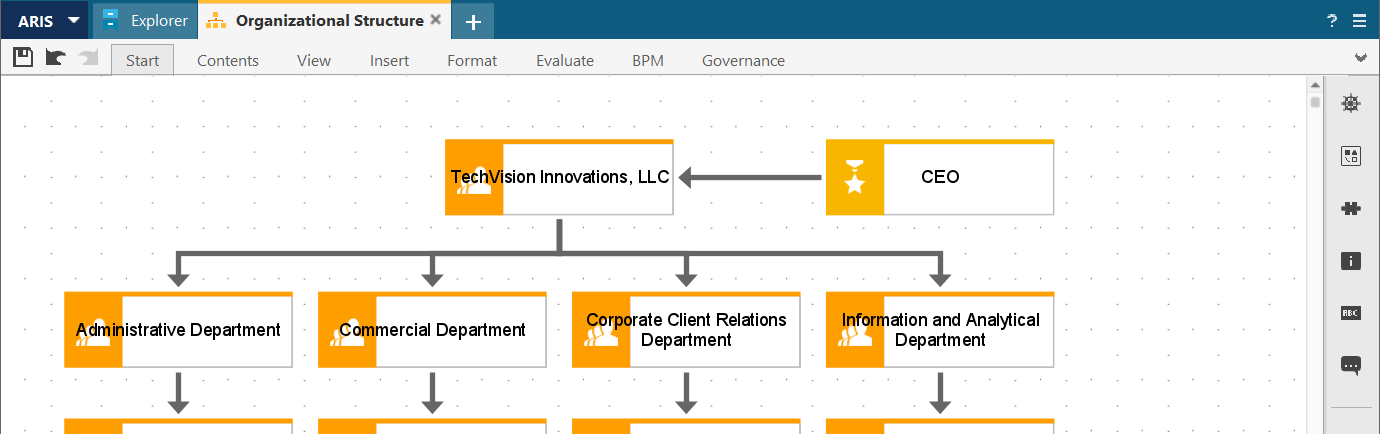Click the scrollbar up arrow
This screenshot has height=434, width=1380.
(1315, 85)
